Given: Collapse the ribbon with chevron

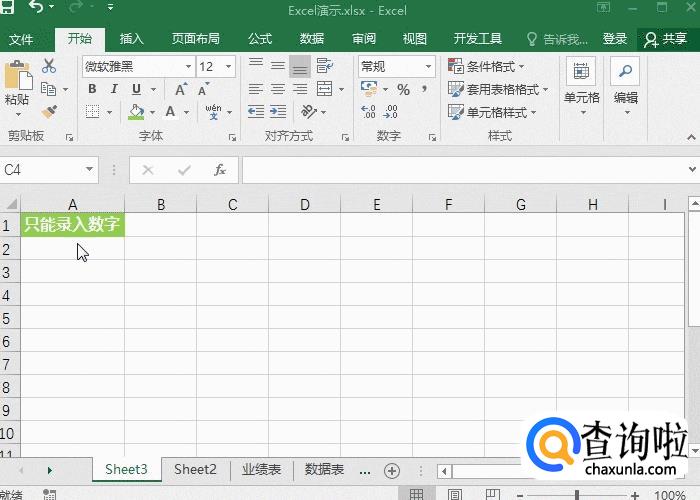Looking at the screenshot, I should pyautogui.click(x=692, y=138).
